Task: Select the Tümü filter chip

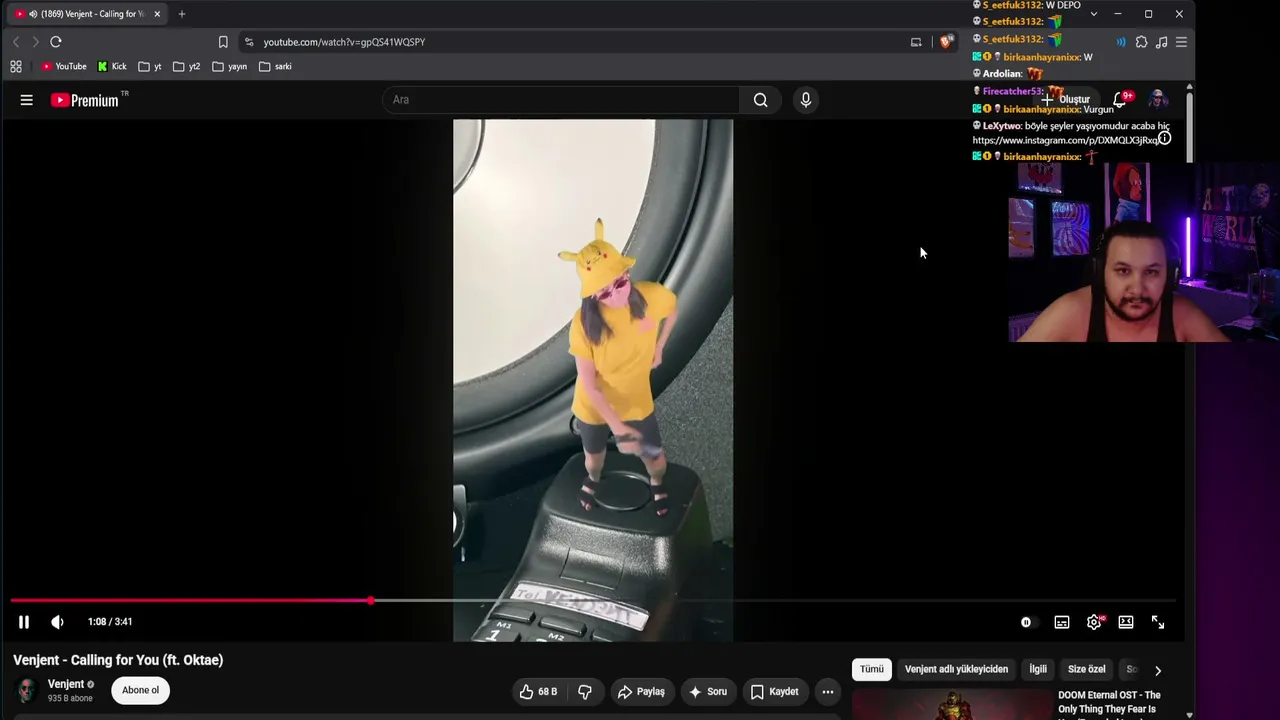Action: coord(872,669)
